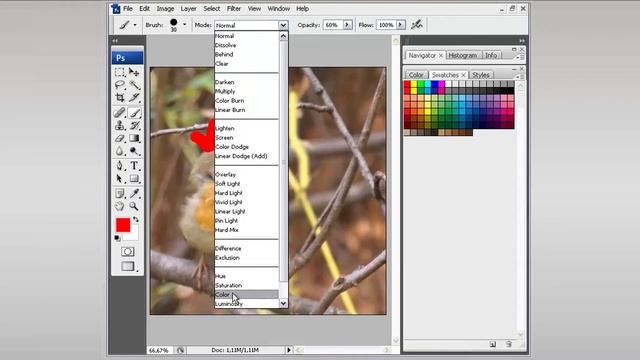Select the Eyedropper tool
This screenshot has height=360, width=640.
(134, 193)
